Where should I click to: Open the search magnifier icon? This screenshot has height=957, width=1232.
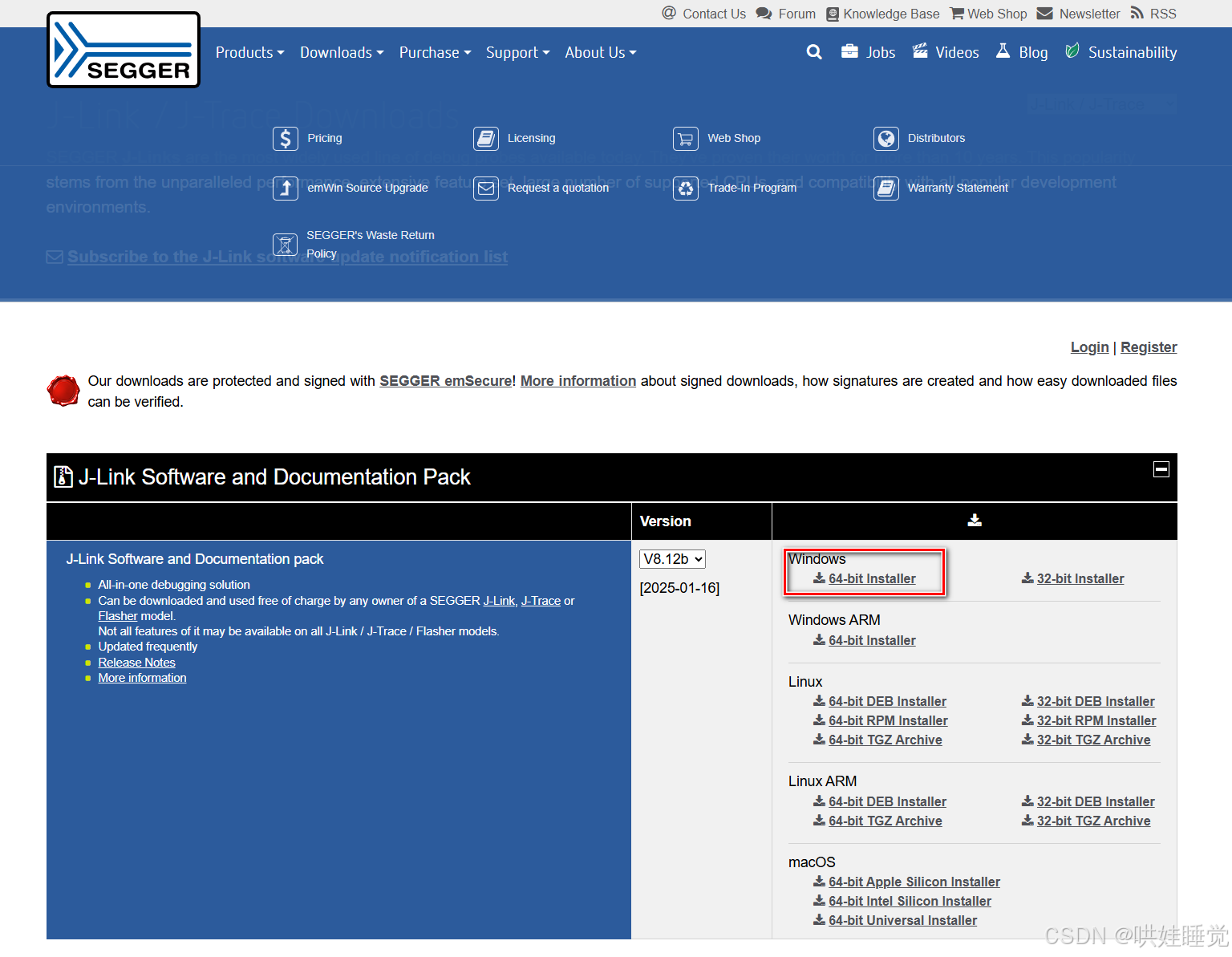click(x=814, y=52)
